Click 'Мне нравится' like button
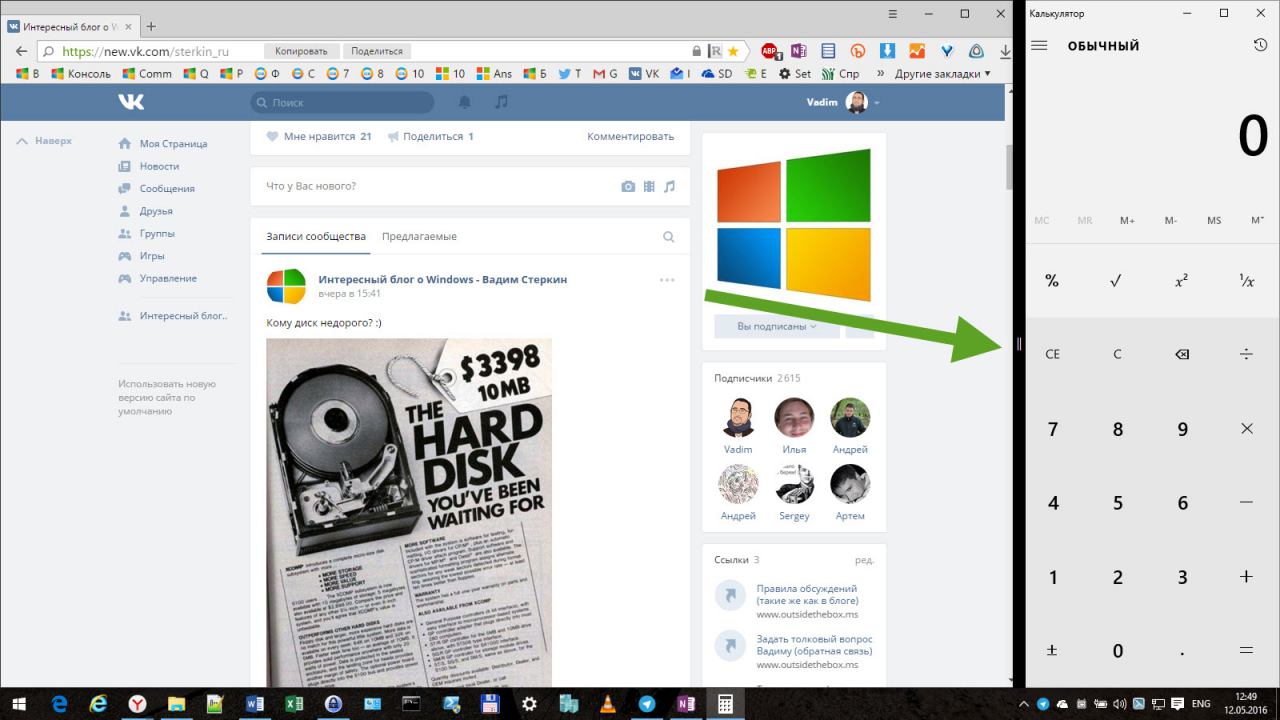The width and height of the screenshot is (1280, 720). 319,136
